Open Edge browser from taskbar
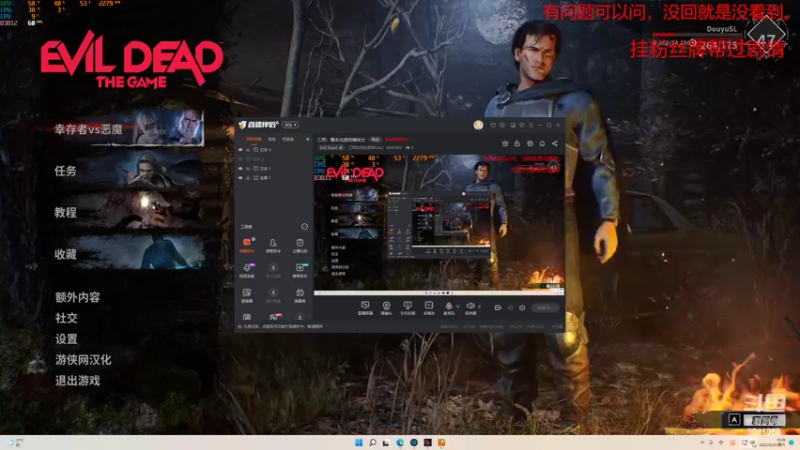 (x=400, y=442)
